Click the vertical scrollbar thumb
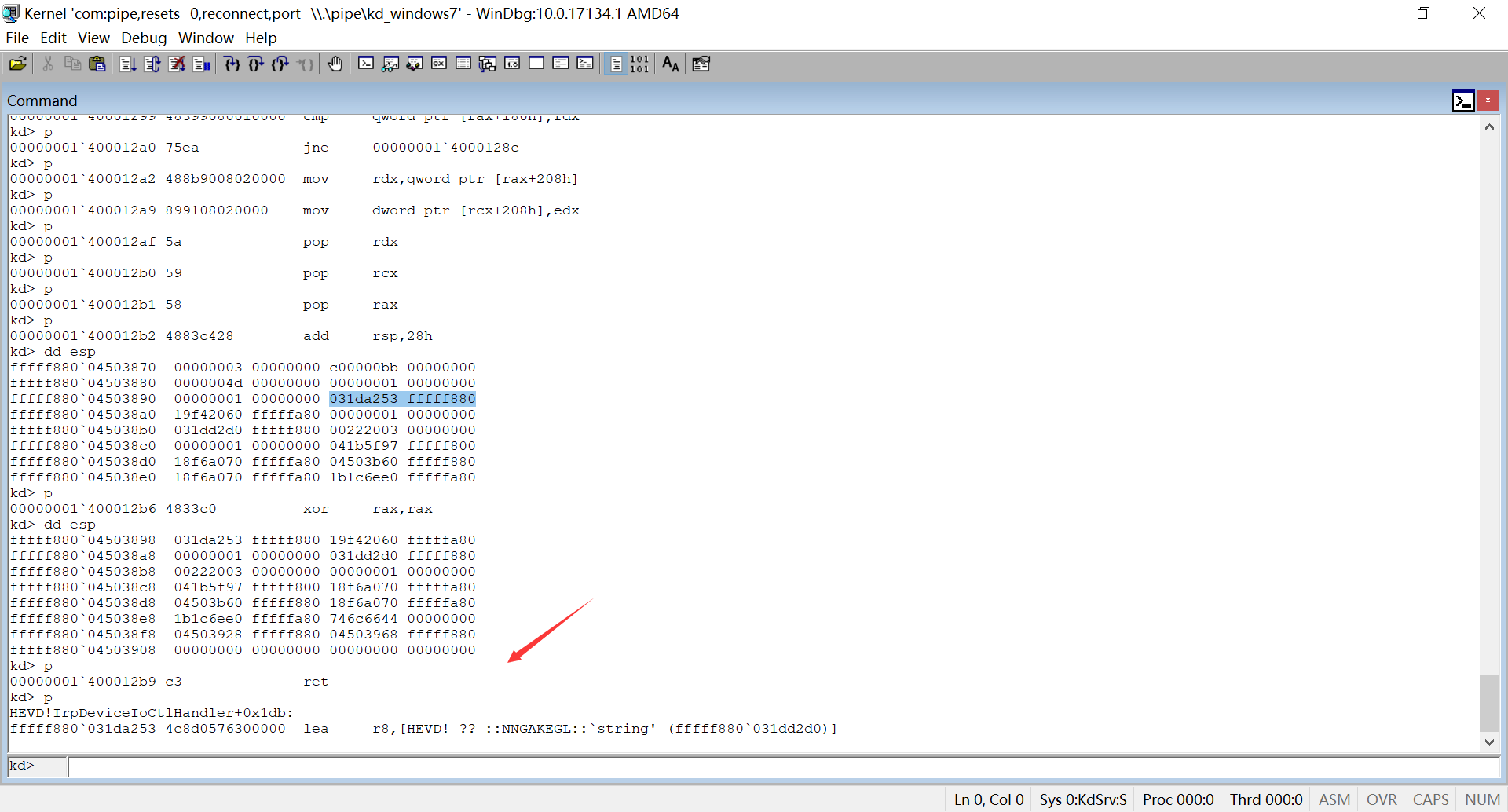 coord(1489,704)
